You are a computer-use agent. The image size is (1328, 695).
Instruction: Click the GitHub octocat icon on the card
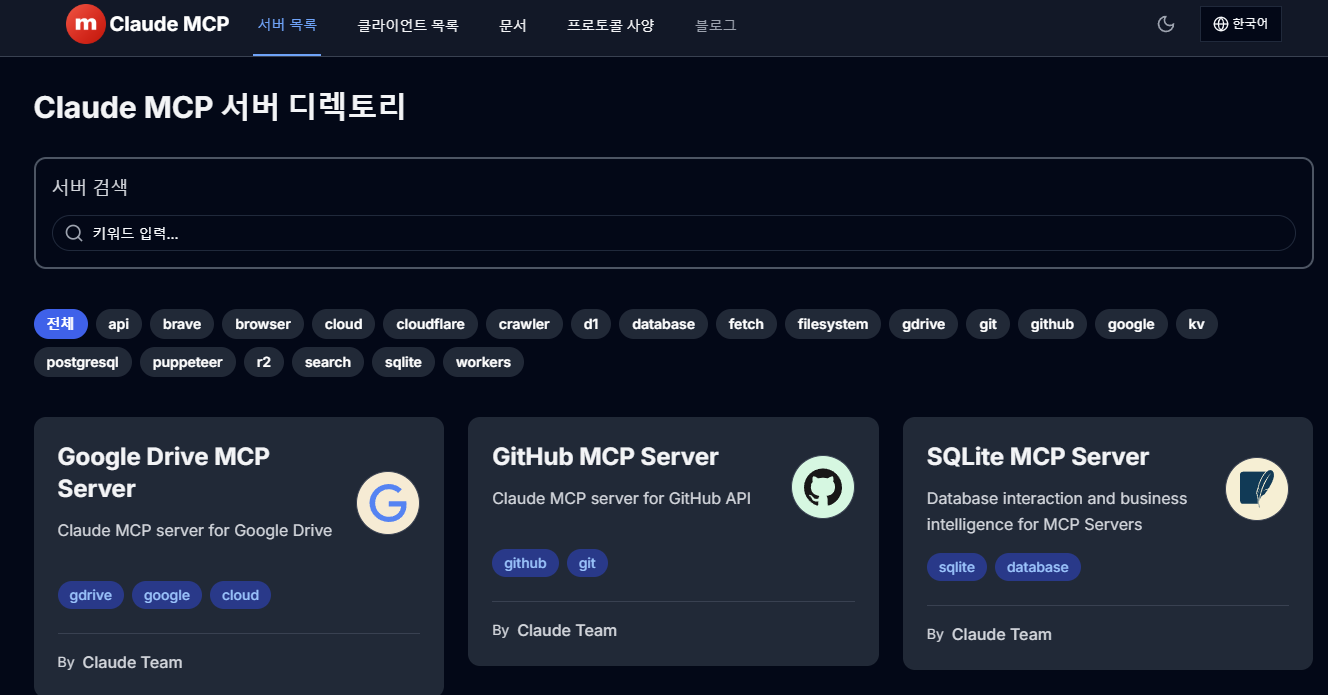pos(823,487)
